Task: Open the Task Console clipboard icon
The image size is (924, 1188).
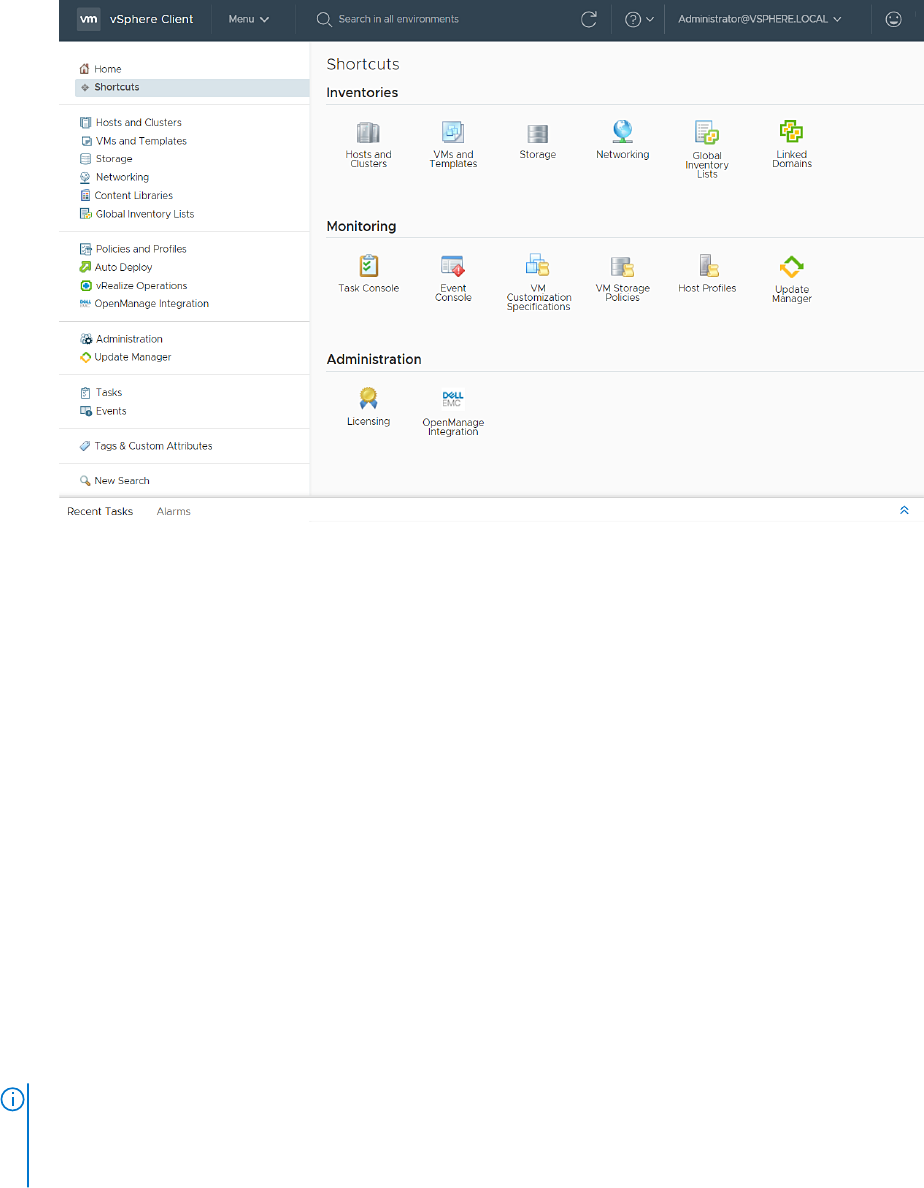Action: 368,266
